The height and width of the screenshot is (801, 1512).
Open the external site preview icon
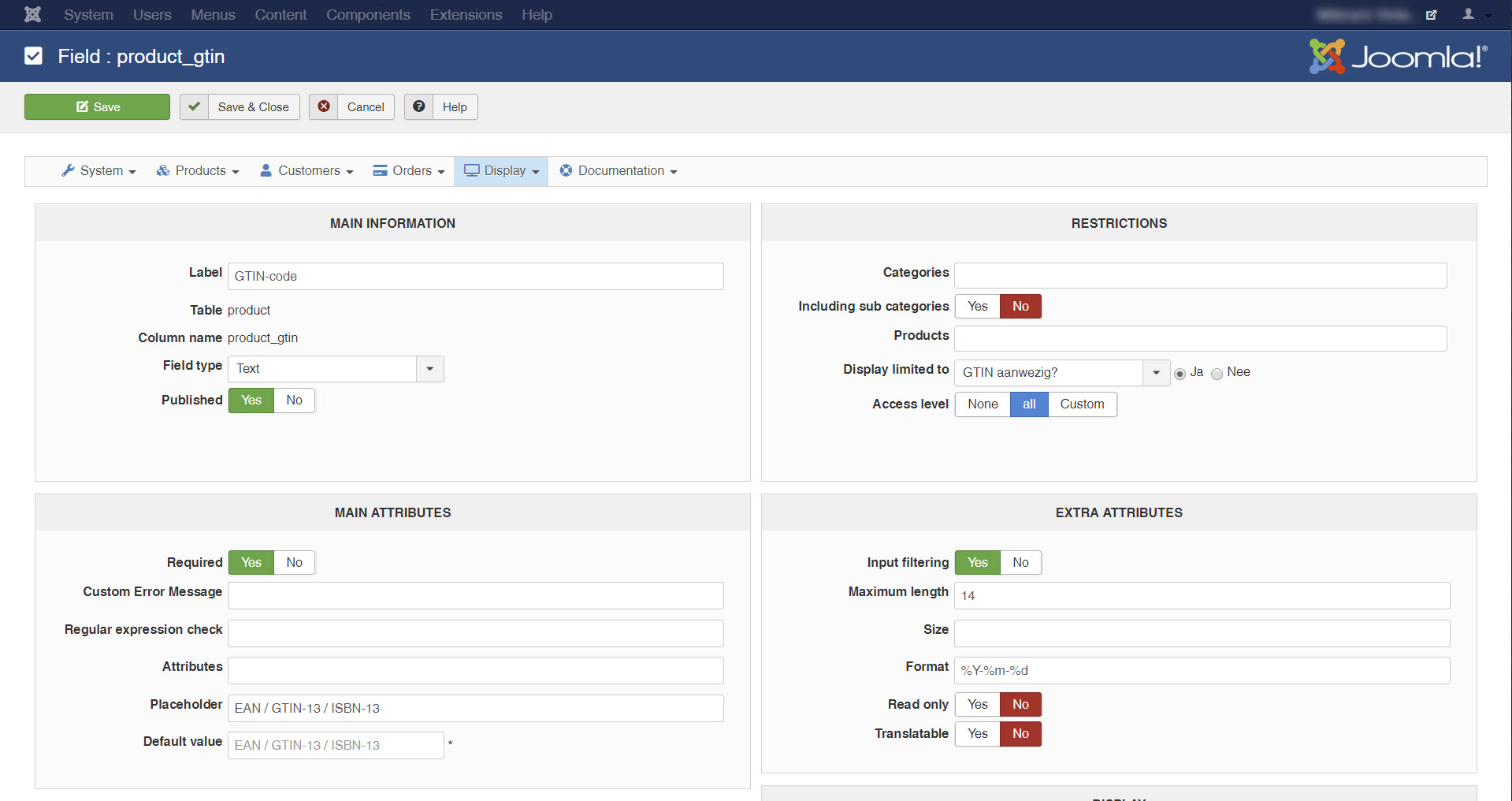(x=1432, y=14)
